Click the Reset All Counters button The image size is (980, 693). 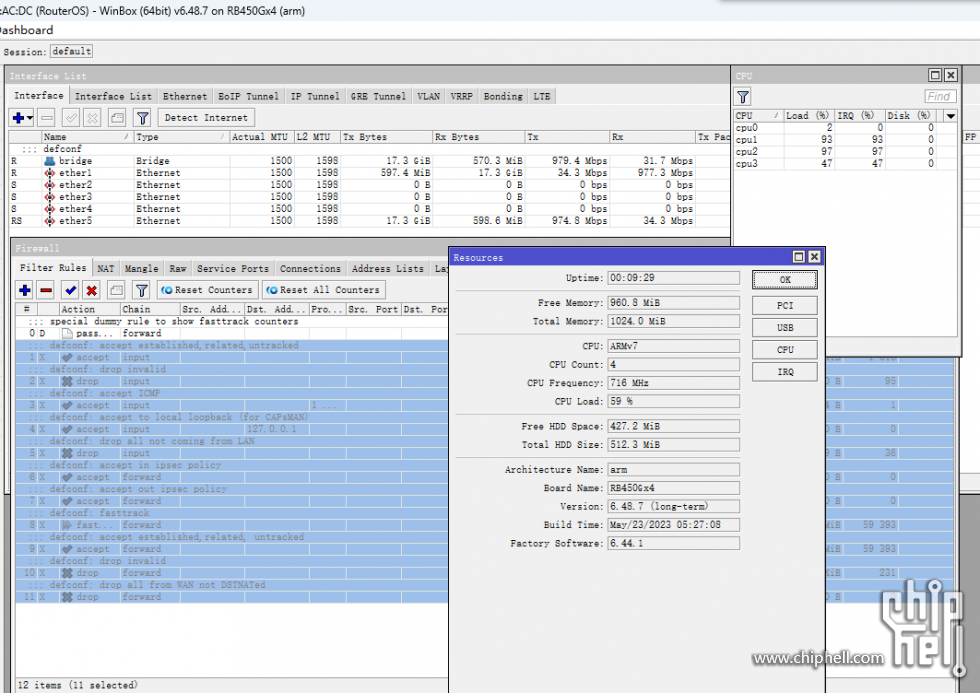pos(324,290)
